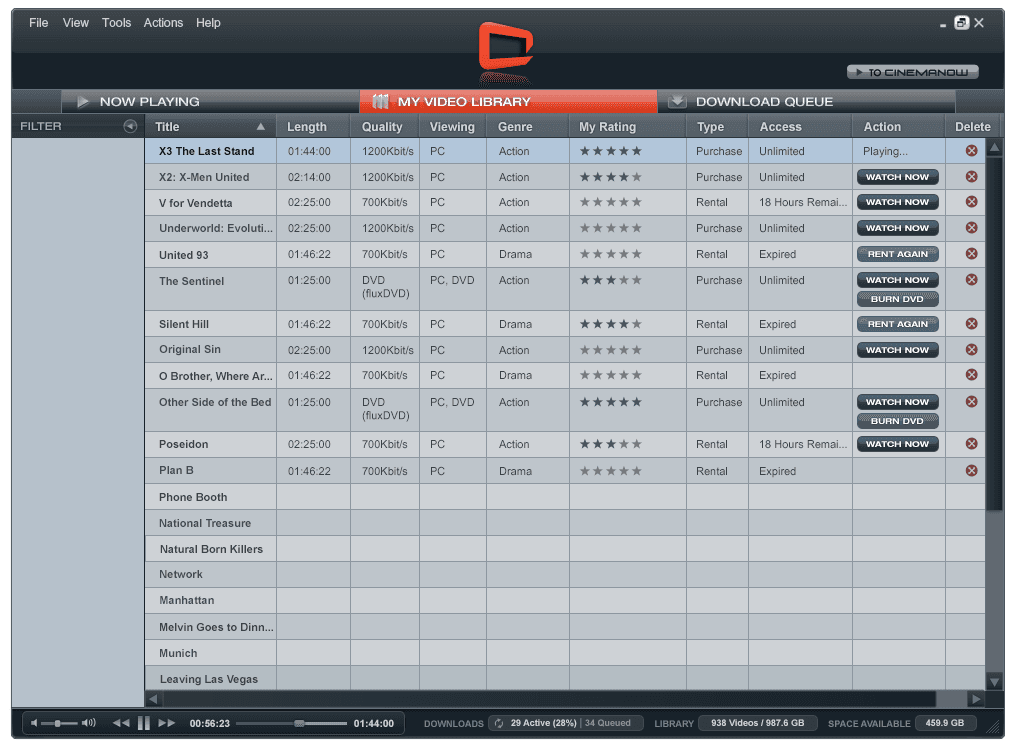Click horizontal scrollbar right arrow

tap(976, 699)
